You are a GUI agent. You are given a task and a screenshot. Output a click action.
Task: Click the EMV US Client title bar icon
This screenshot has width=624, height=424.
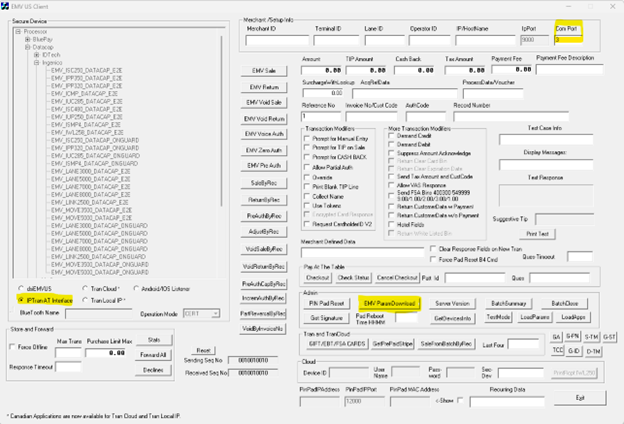[5, 6]
